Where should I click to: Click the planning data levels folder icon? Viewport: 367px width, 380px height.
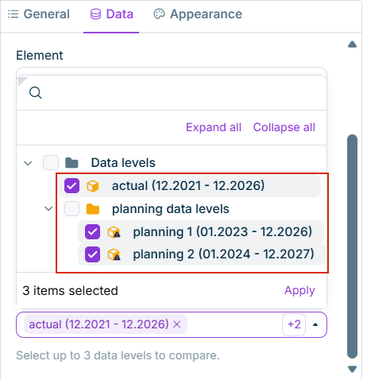[x=93, y=209]
